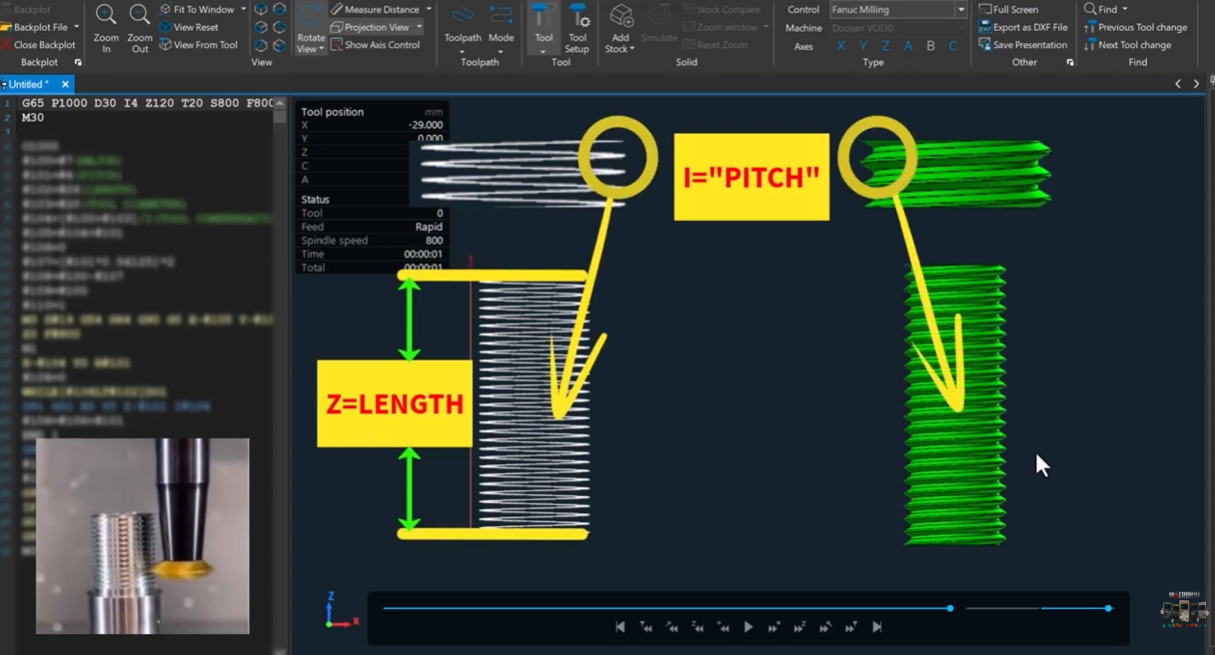Screen dimensions: 1215x655
Task: Click the thread milling video thumbnail
Action: (142, 535)
